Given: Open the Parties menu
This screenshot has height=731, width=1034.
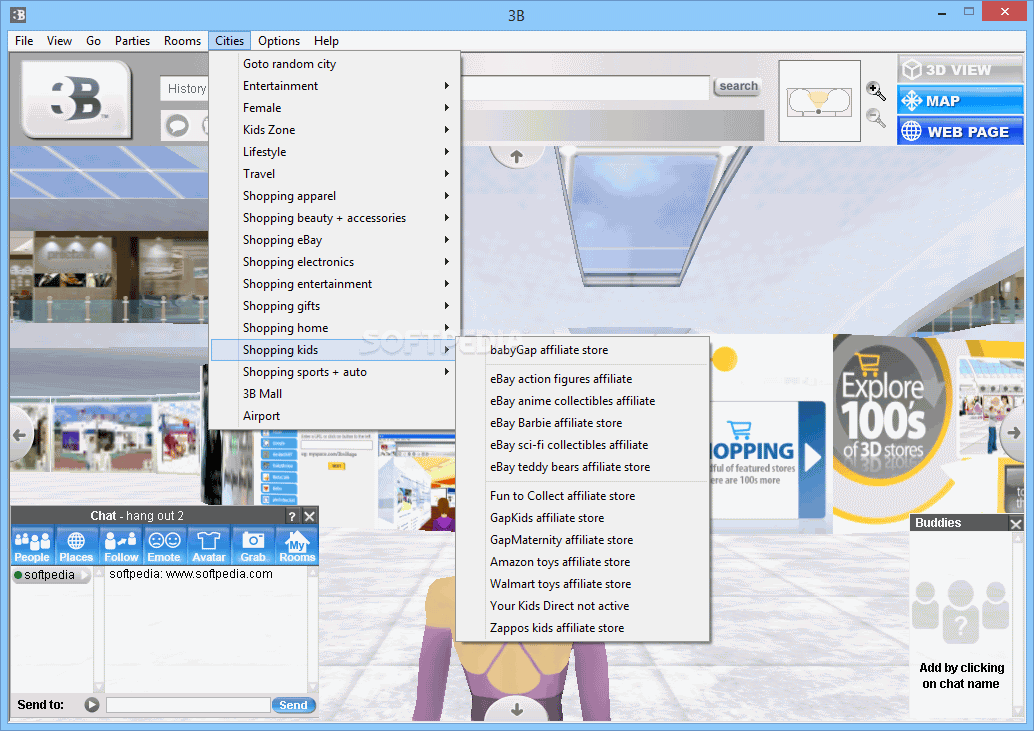Looking at the screenshot, I should tap(133, 41).
